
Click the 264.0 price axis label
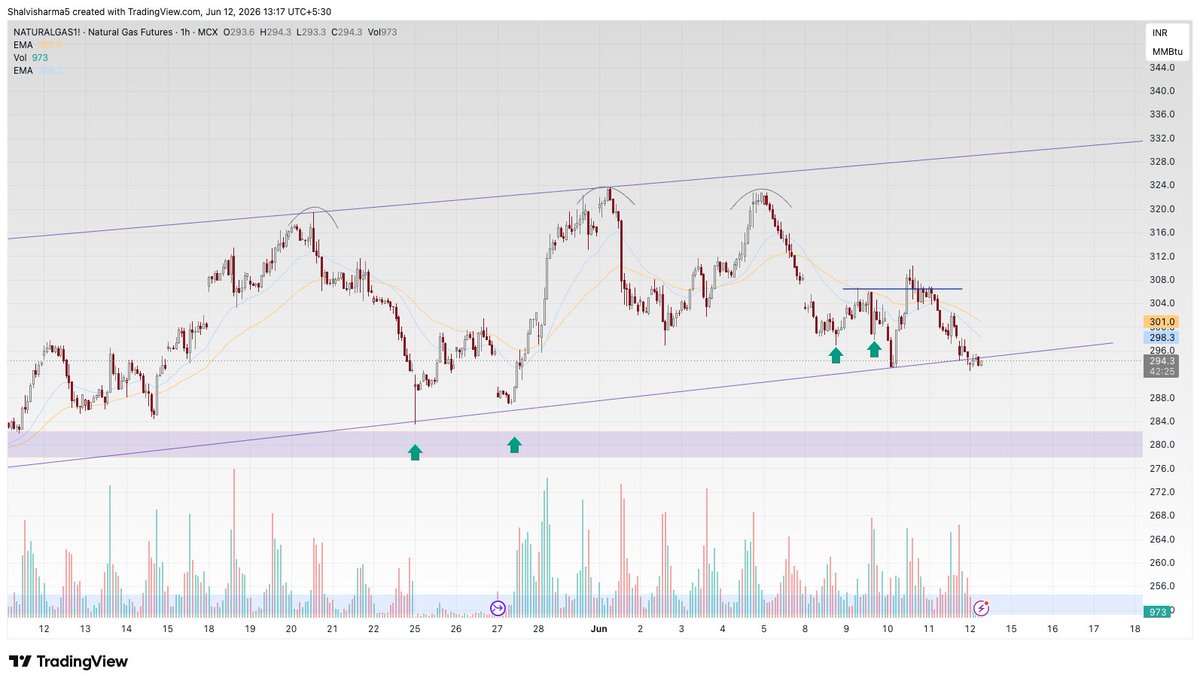pyautogui.click(x=1161, y=539)
